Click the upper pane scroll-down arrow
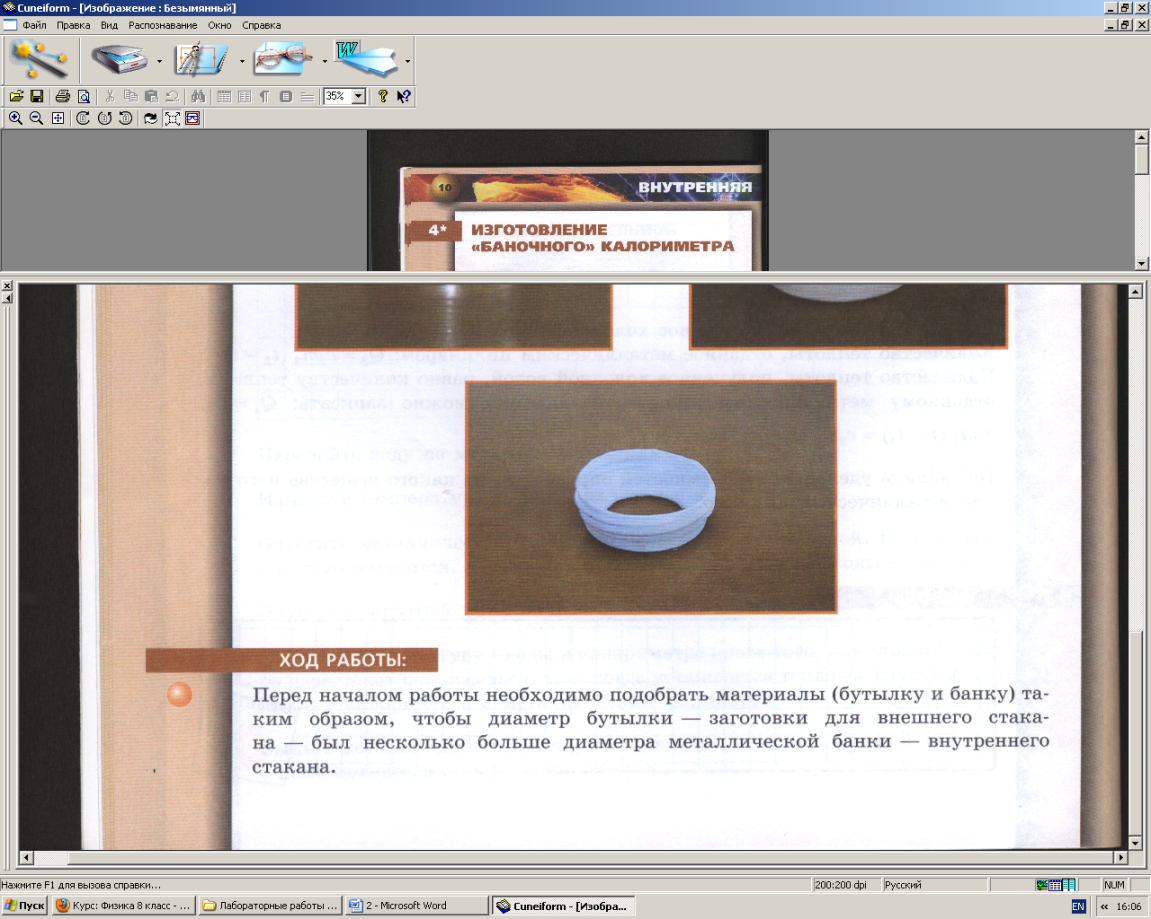The image size is (1151, 919). 1141,264
